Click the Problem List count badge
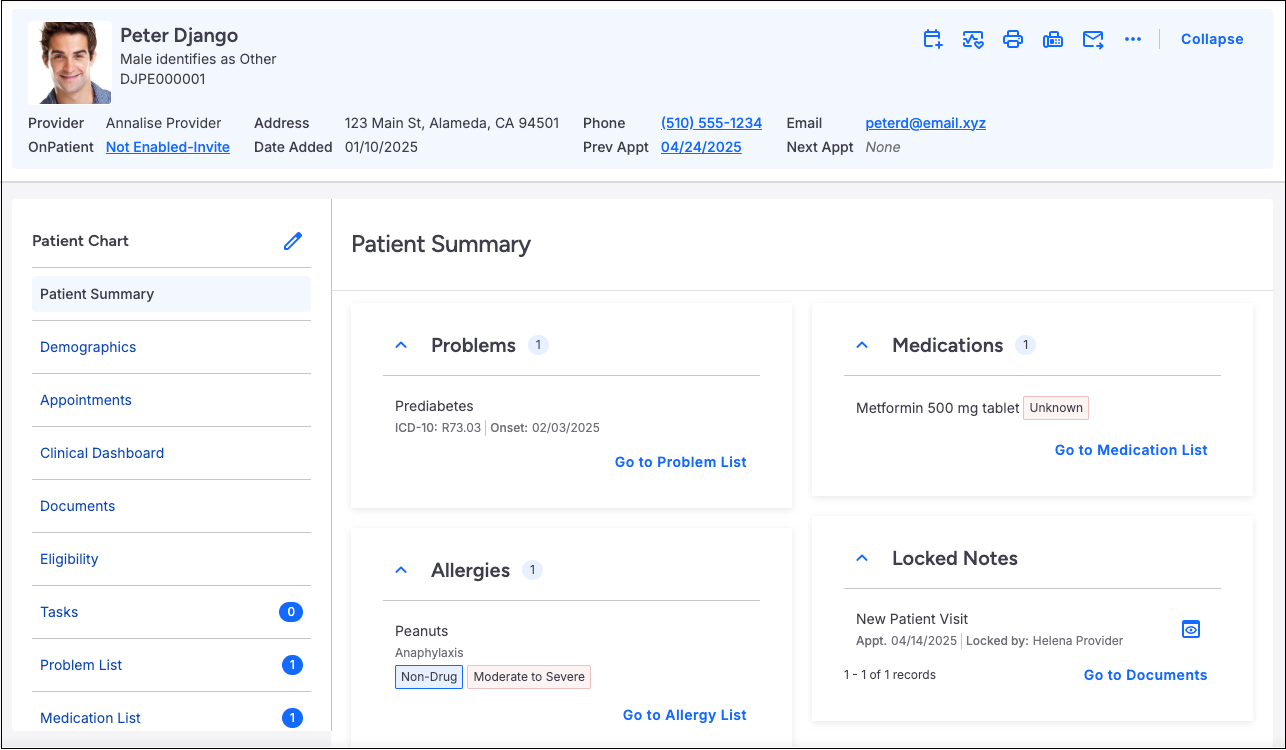This screenshot has width=1286, height=750. [x=292, y=665]
